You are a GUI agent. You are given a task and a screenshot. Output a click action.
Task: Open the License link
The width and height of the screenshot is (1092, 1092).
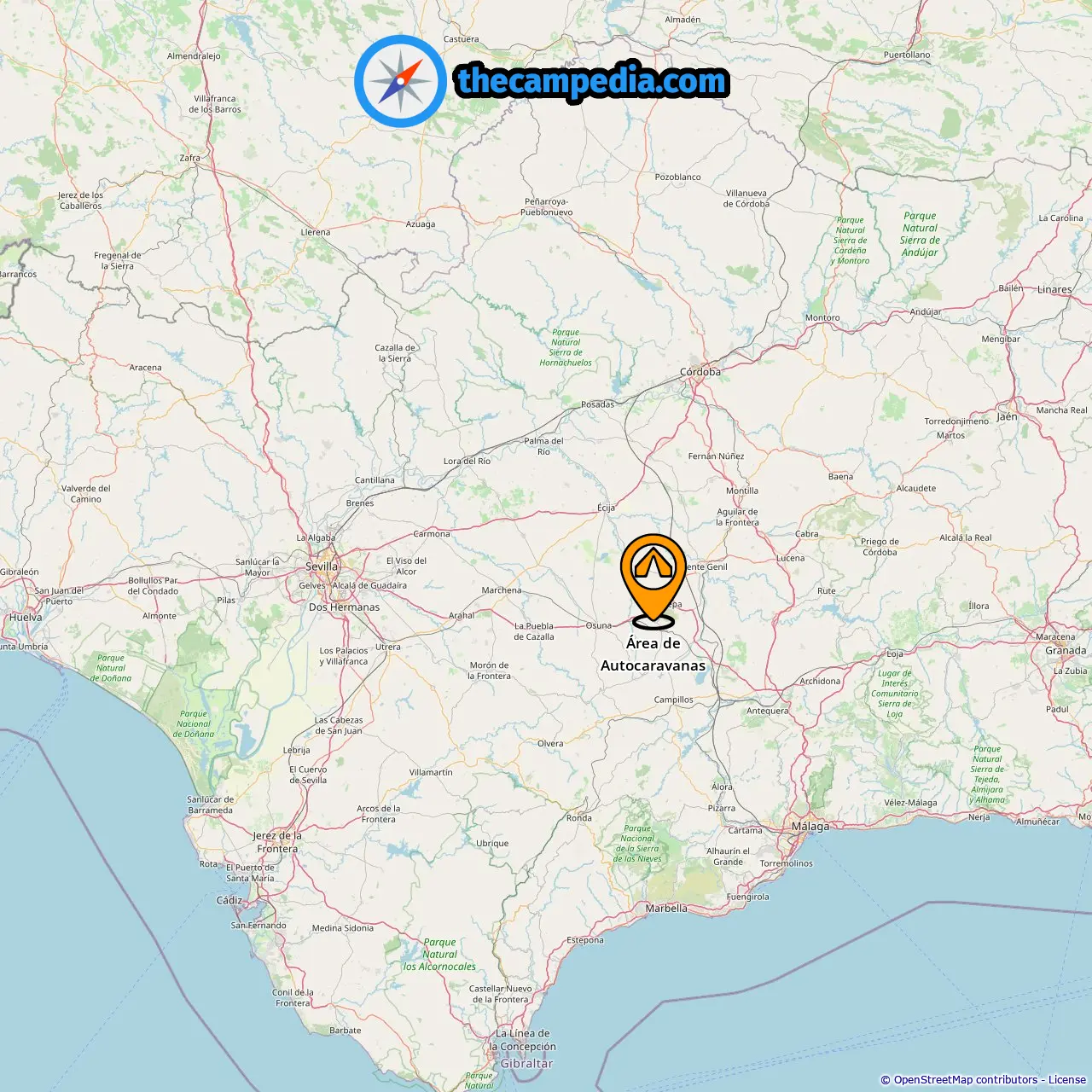(x=1067, y=1080)
